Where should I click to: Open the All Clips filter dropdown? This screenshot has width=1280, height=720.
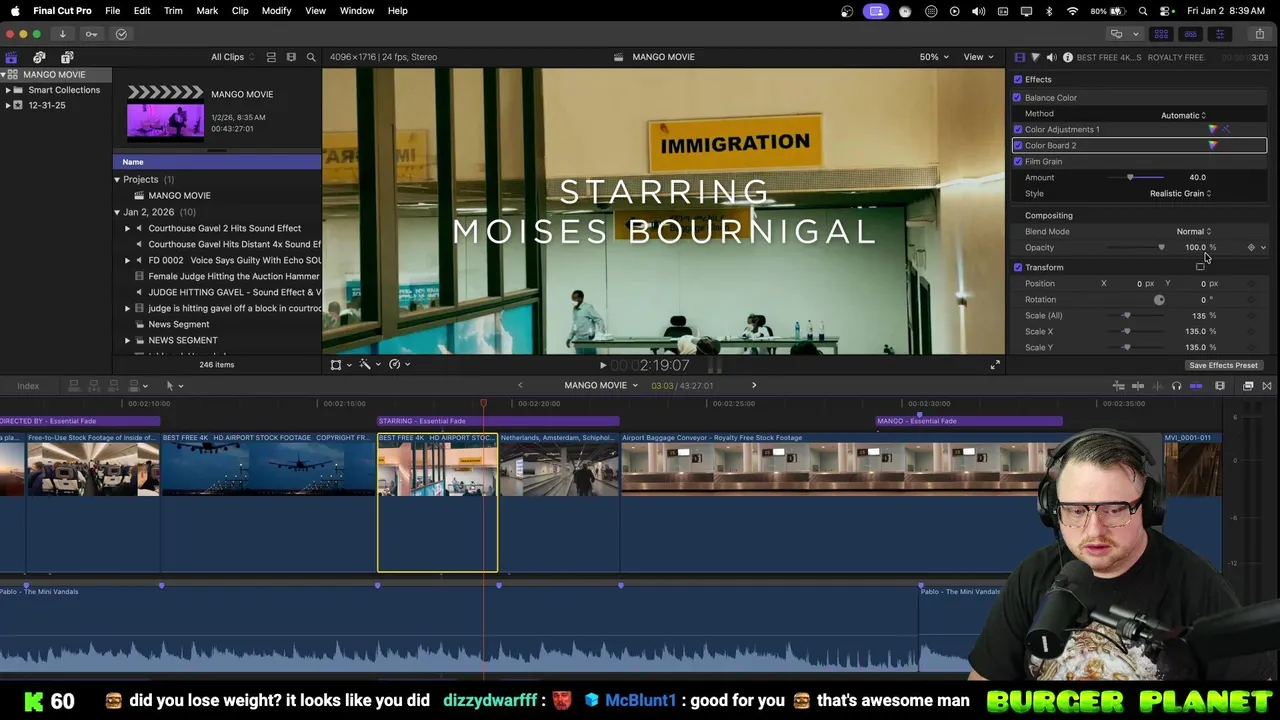[233, 57]
